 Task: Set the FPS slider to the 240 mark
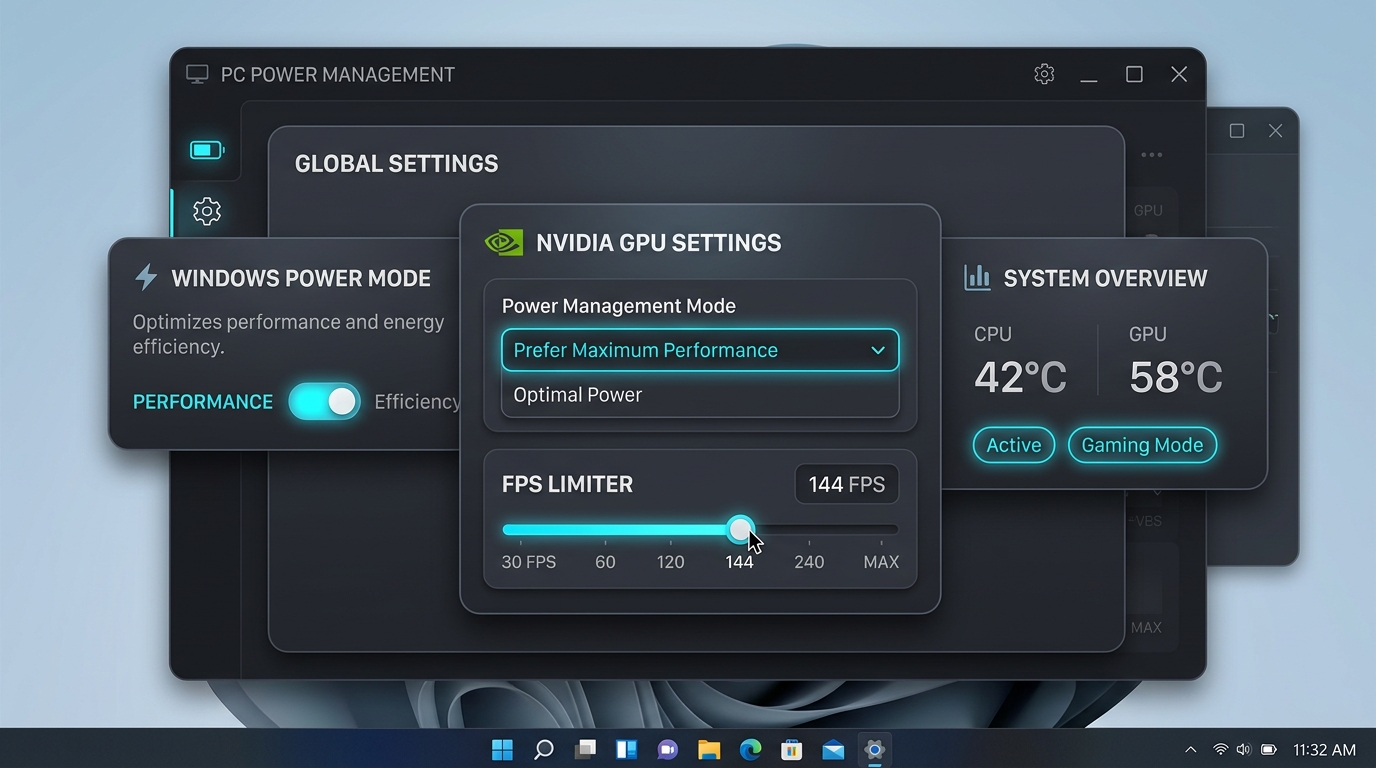pyautogui.click(x=809, y=530)
